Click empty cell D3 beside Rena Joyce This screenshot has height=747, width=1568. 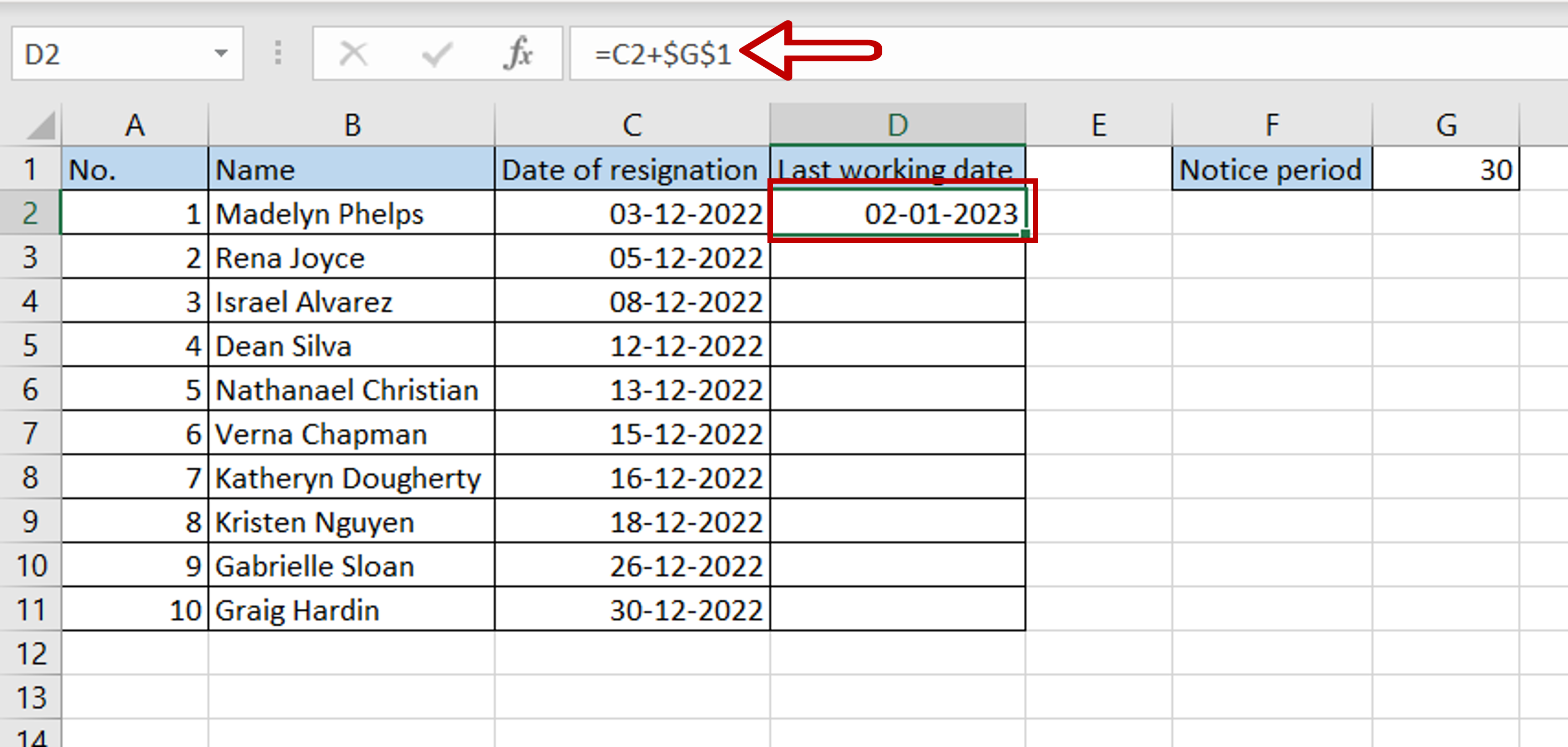coord(898,257)
